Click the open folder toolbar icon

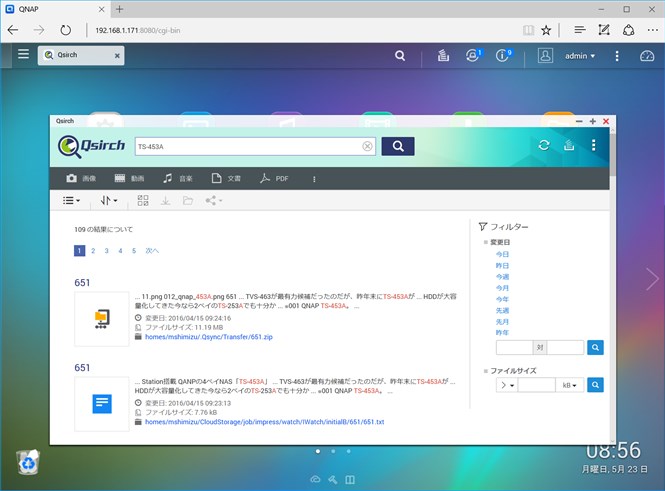pyautogui.click(x=188, y=201)
